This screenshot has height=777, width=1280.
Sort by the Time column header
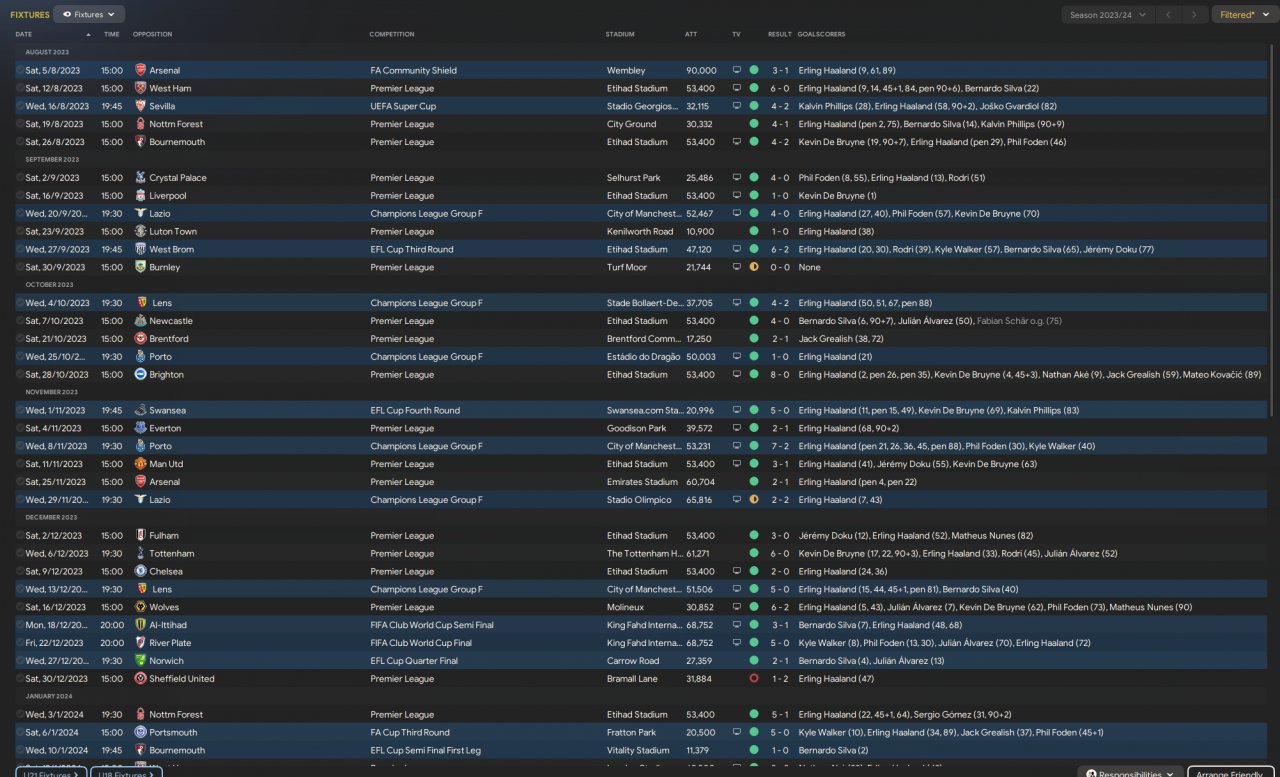[111, 34]
